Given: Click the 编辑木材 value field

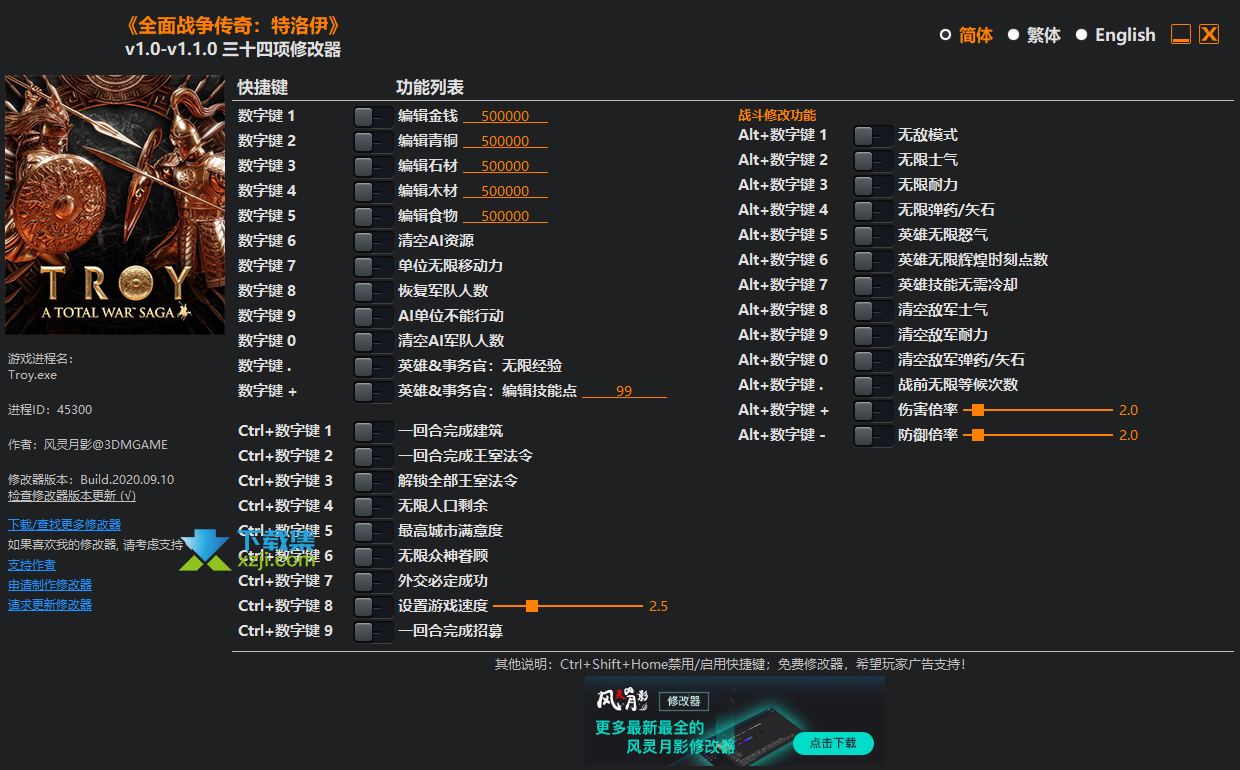Looking at the screenshot, I should coord(505,191).
